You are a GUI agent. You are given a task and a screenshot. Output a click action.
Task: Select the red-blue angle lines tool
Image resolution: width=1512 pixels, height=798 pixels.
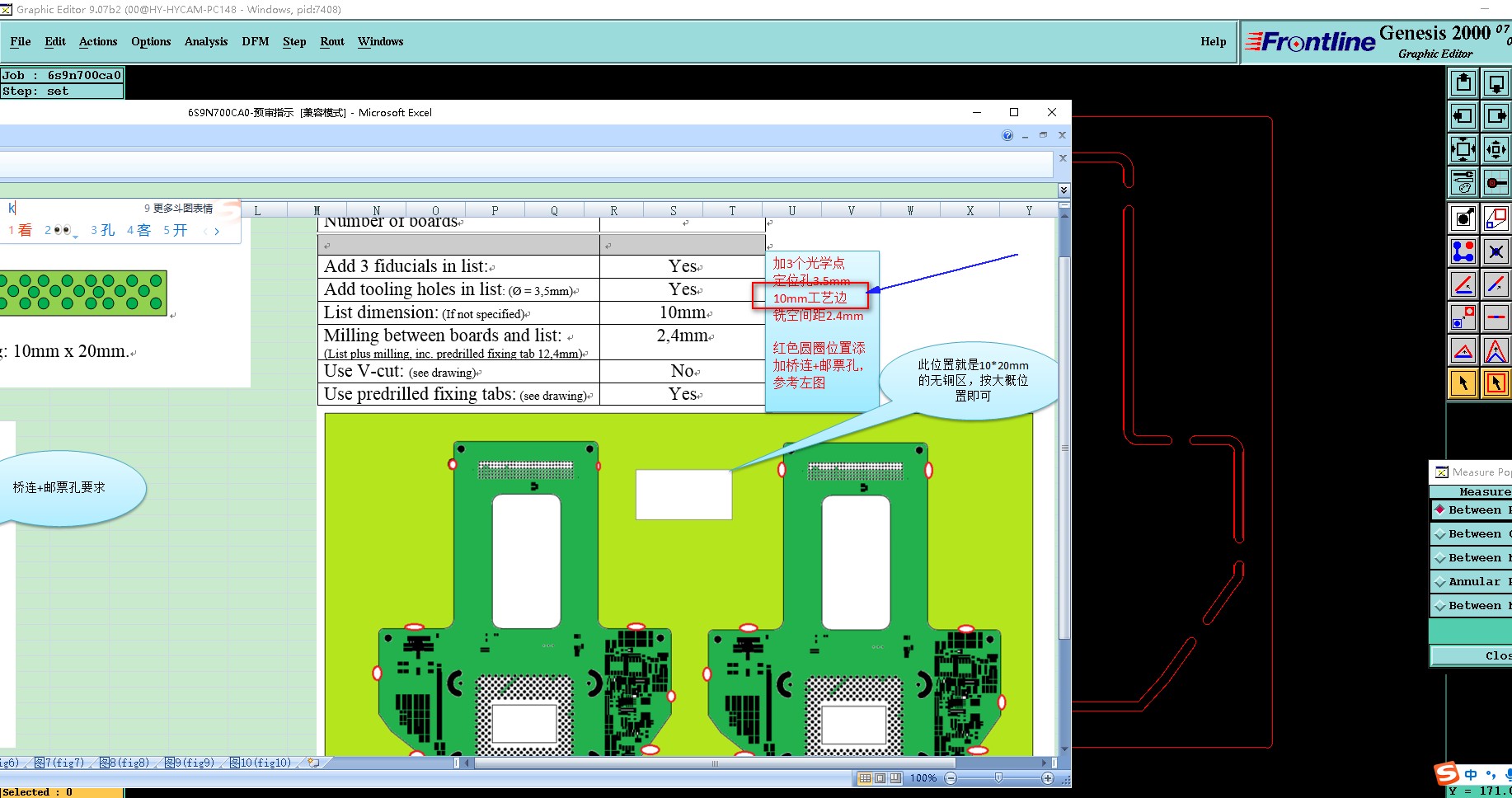click(x=1463, y=284)
